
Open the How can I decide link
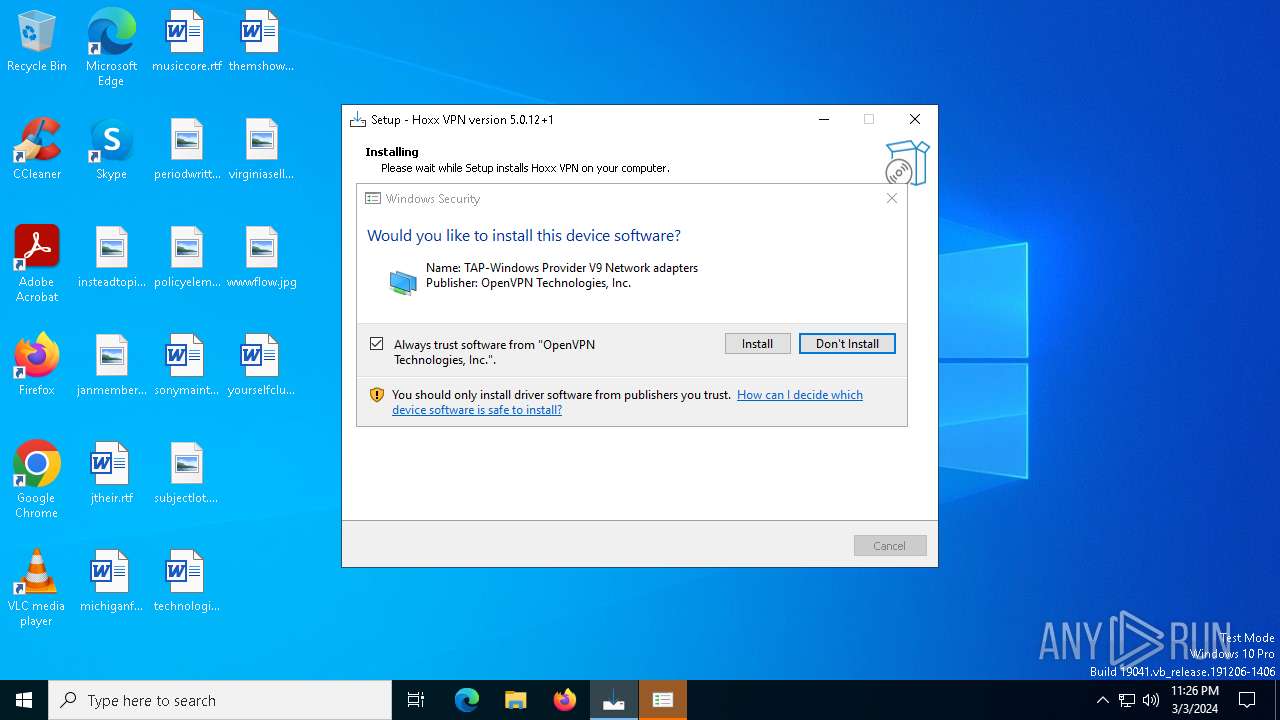coord(627,402)
